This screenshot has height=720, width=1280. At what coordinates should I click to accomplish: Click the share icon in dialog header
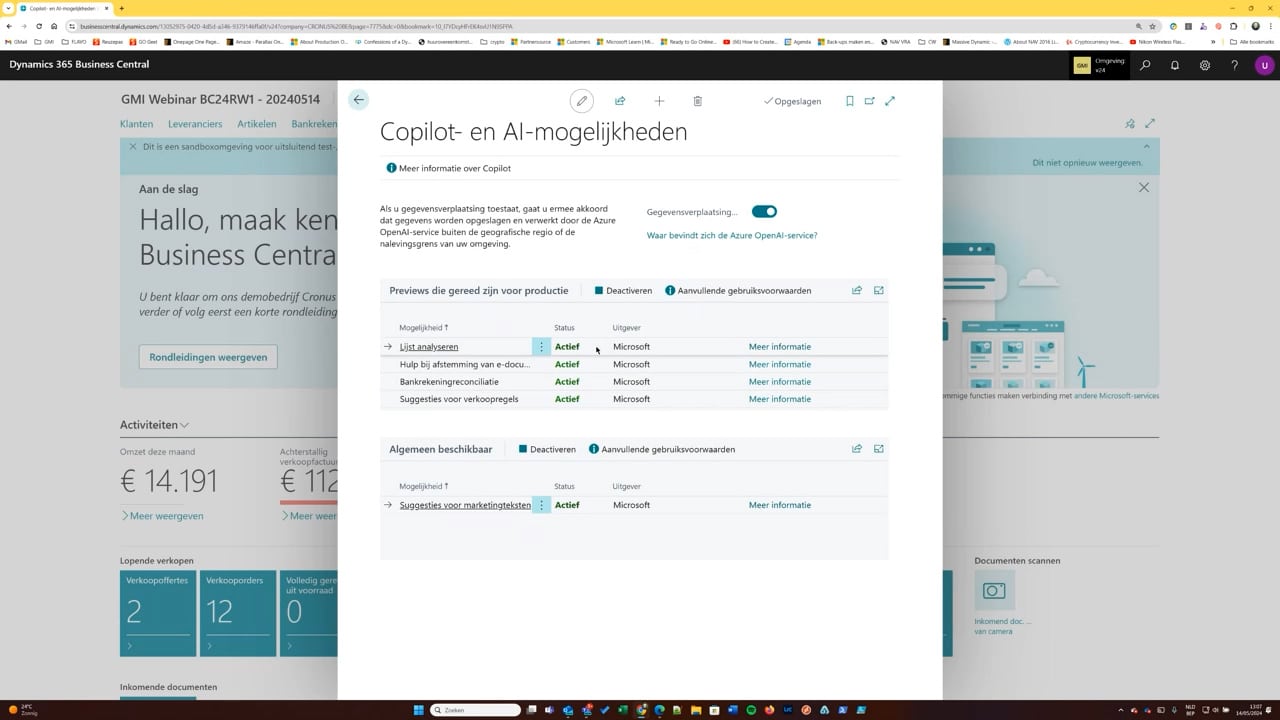pos(620,101)
